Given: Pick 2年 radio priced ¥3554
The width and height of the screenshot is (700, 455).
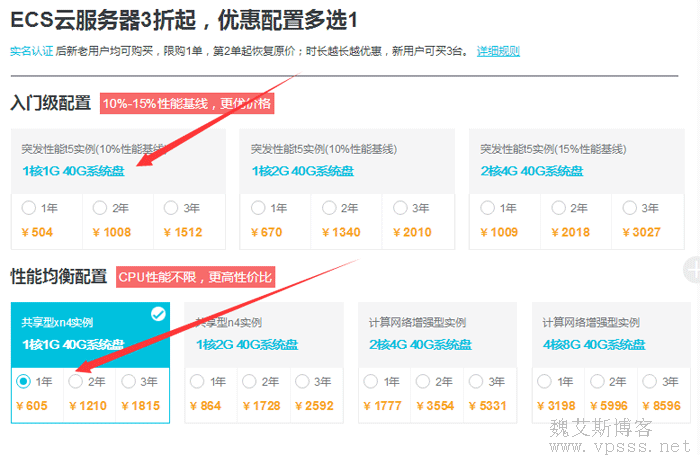Looking at the screenshot, I should tap(424, 381).
